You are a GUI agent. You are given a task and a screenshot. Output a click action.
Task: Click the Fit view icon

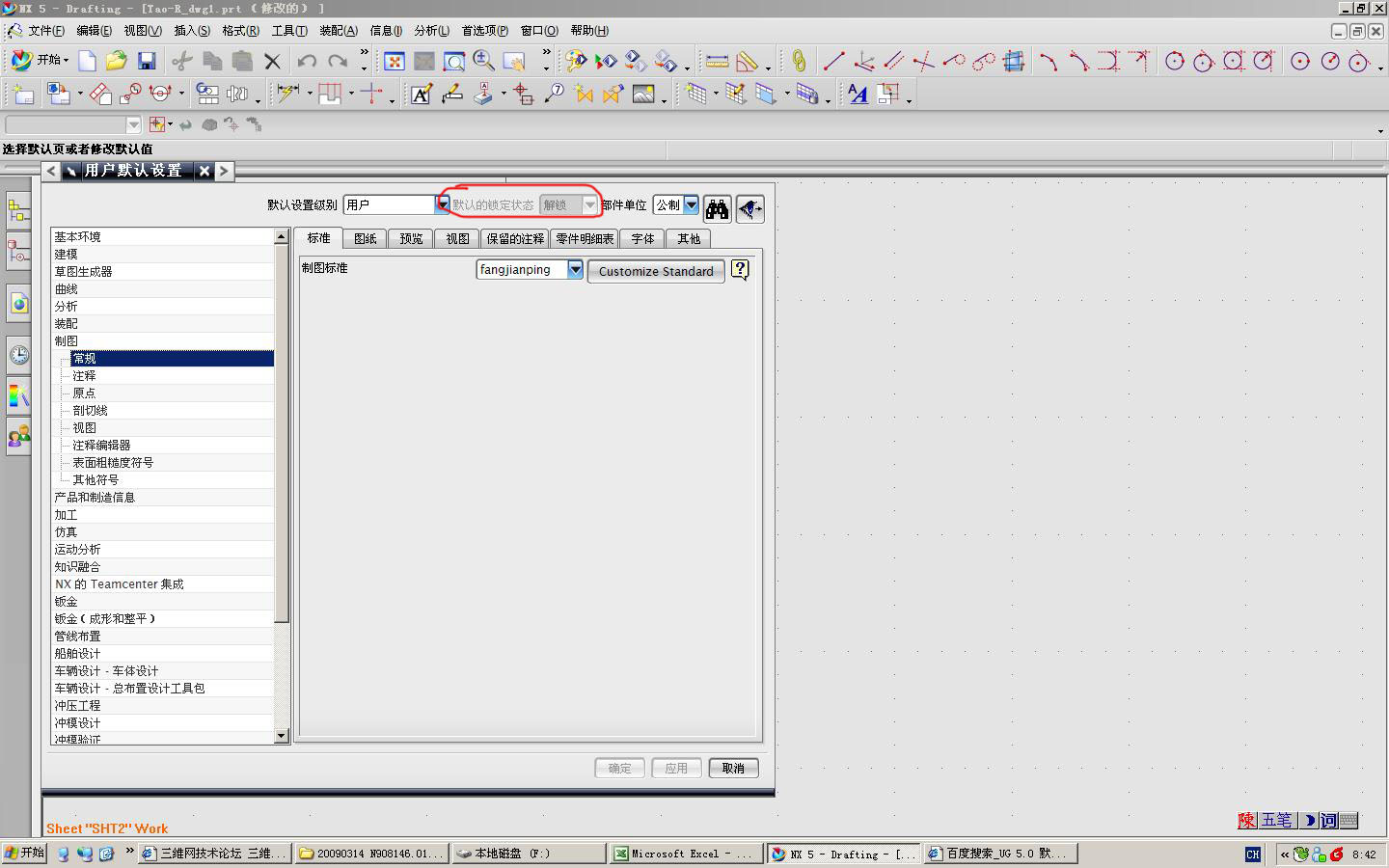(394, 62)
